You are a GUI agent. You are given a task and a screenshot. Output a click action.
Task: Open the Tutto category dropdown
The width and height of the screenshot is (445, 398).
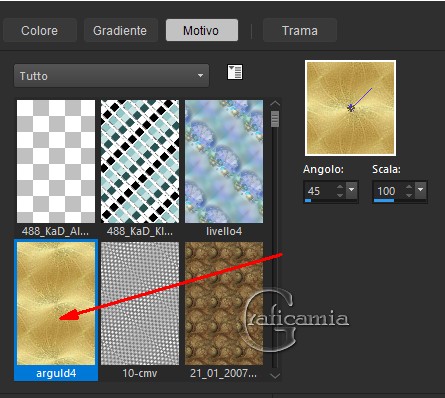coord(112,76)
